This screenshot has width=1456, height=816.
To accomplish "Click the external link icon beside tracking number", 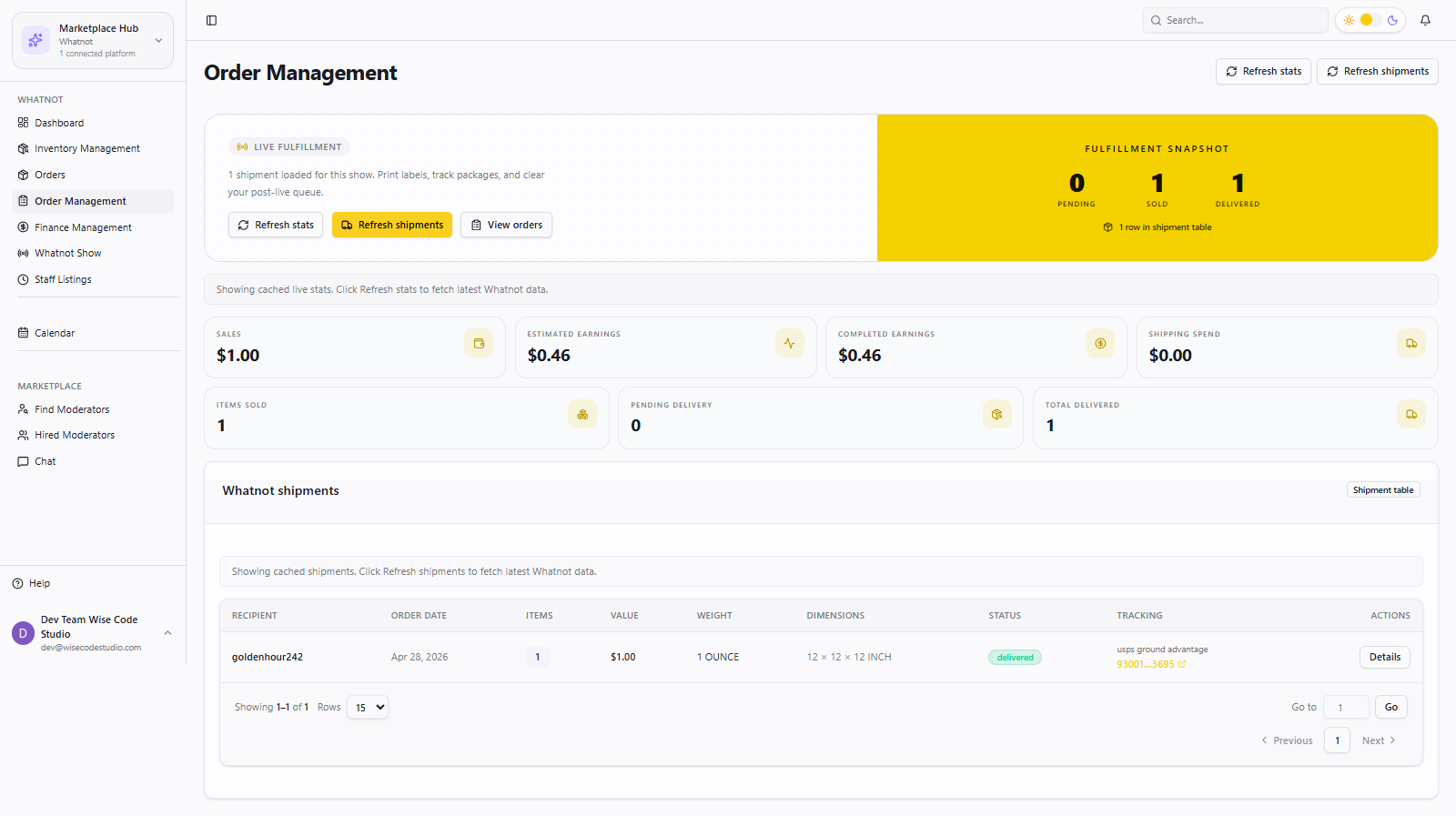I will click(1182, 664).
